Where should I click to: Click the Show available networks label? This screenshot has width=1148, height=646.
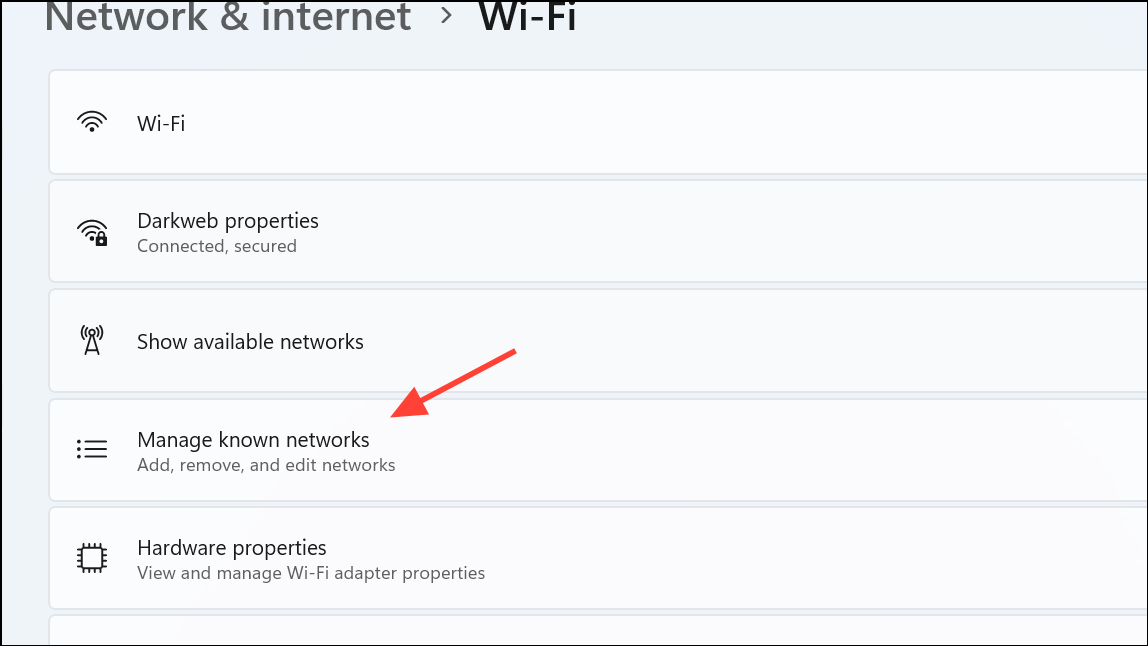click(250, 342)
